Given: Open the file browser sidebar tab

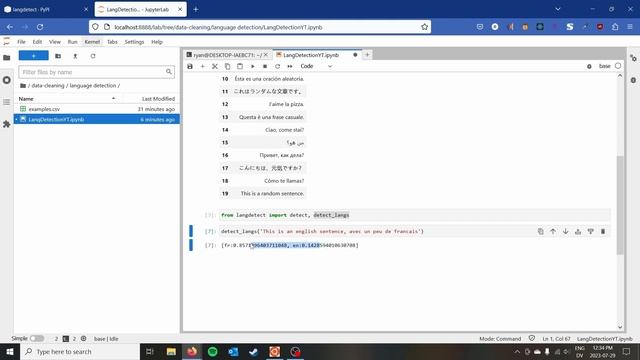Looking at the screenshot, I should (7, 58).
